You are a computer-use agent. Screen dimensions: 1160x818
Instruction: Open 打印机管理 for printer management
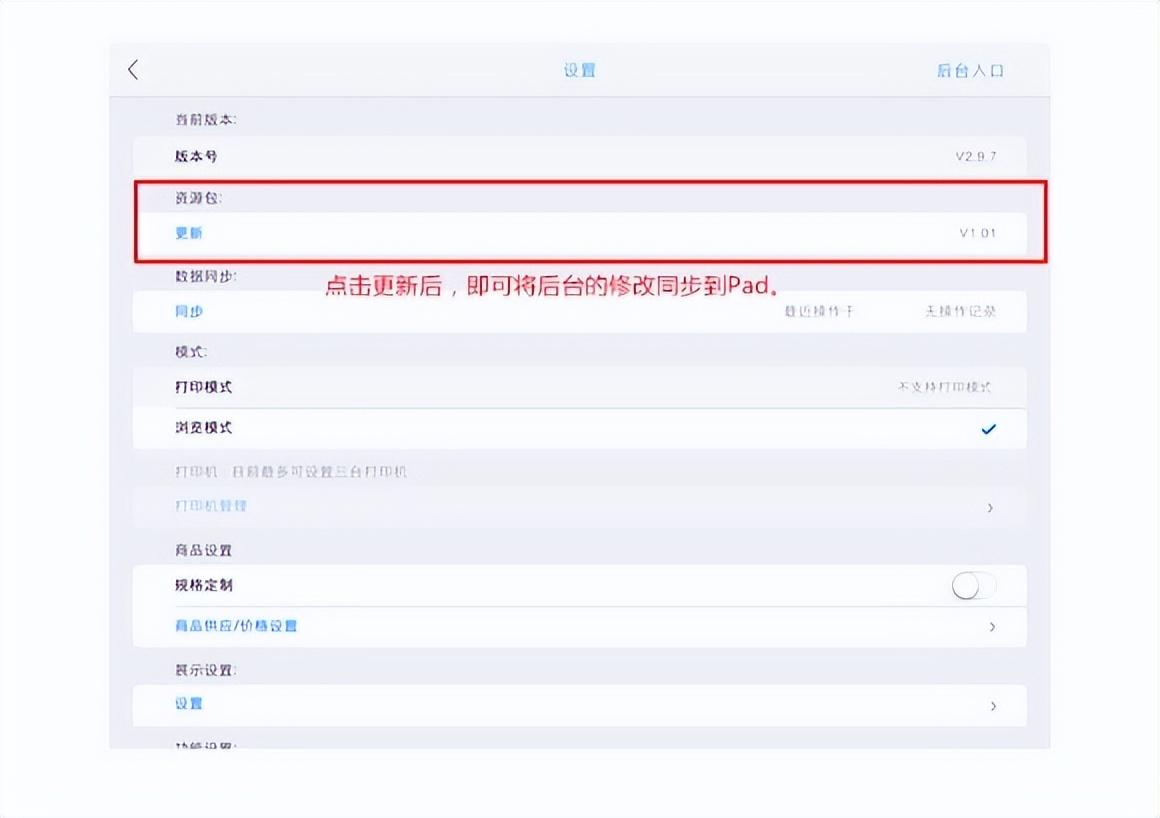point(211,506)
